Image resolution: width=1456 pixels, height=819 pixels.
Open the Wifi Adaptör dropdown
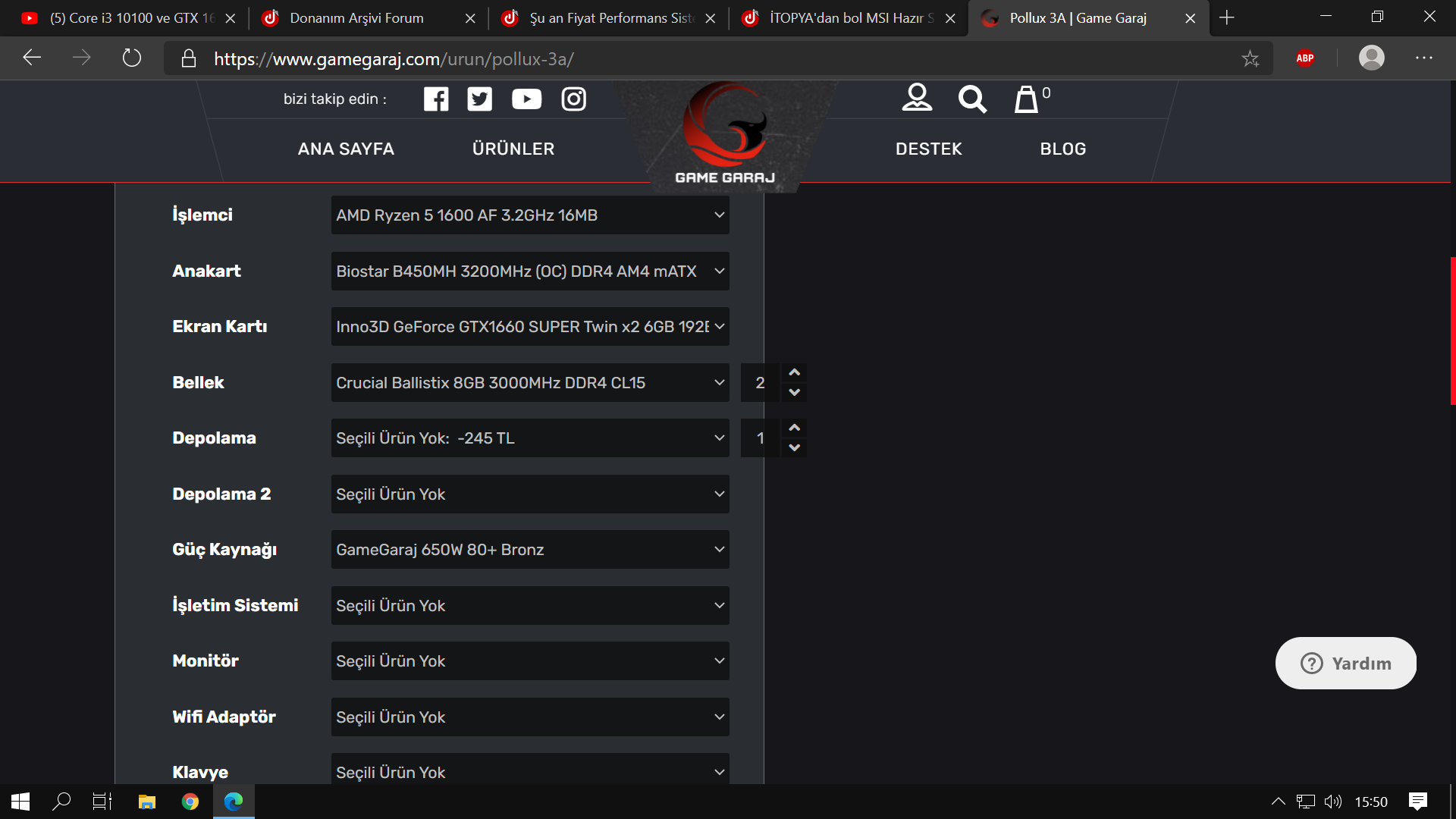tap(530, 717)
